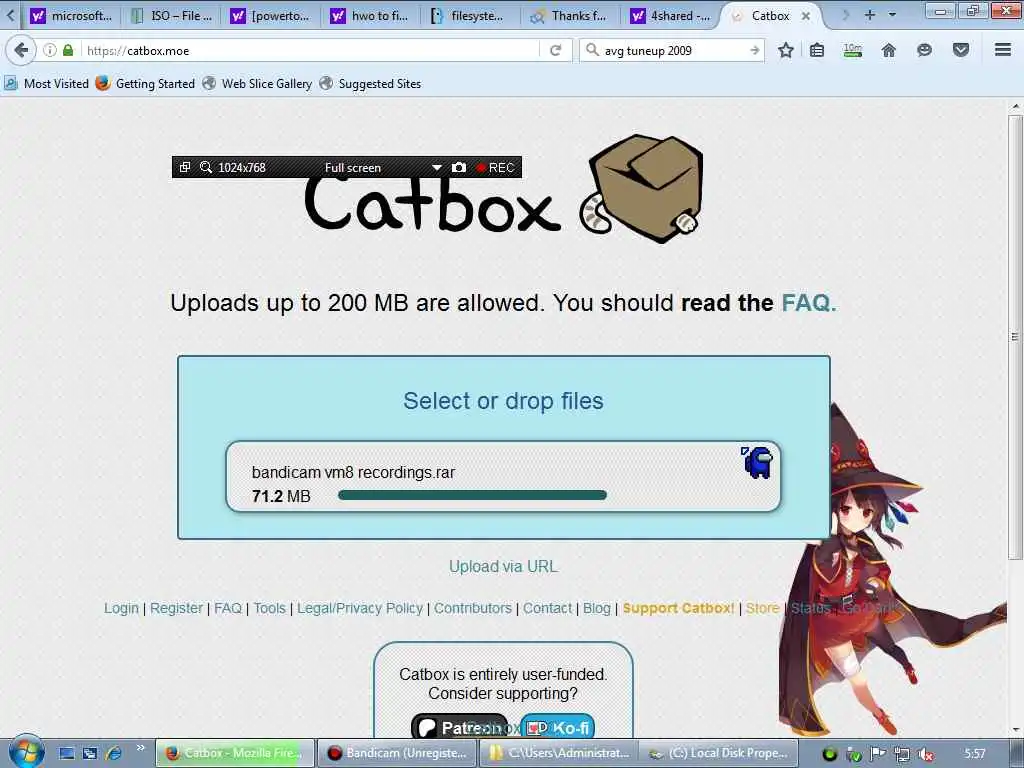Image resolution: width=1024 pixels, height=768 pixels.
Task: Open the Most Visited bookmarks folder
Action: (46, 84)
